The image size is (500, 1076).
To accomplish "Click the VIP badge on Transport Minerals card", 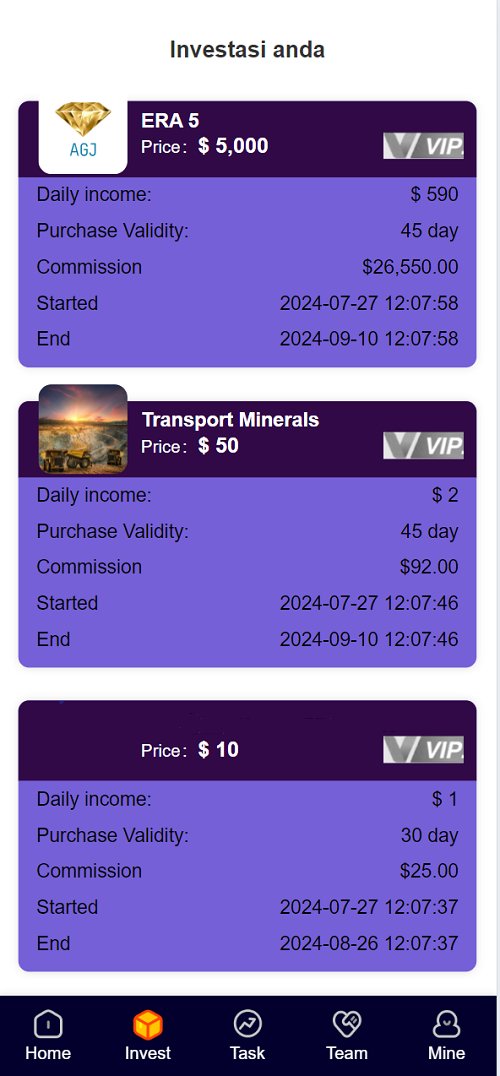I will (423, 445).
